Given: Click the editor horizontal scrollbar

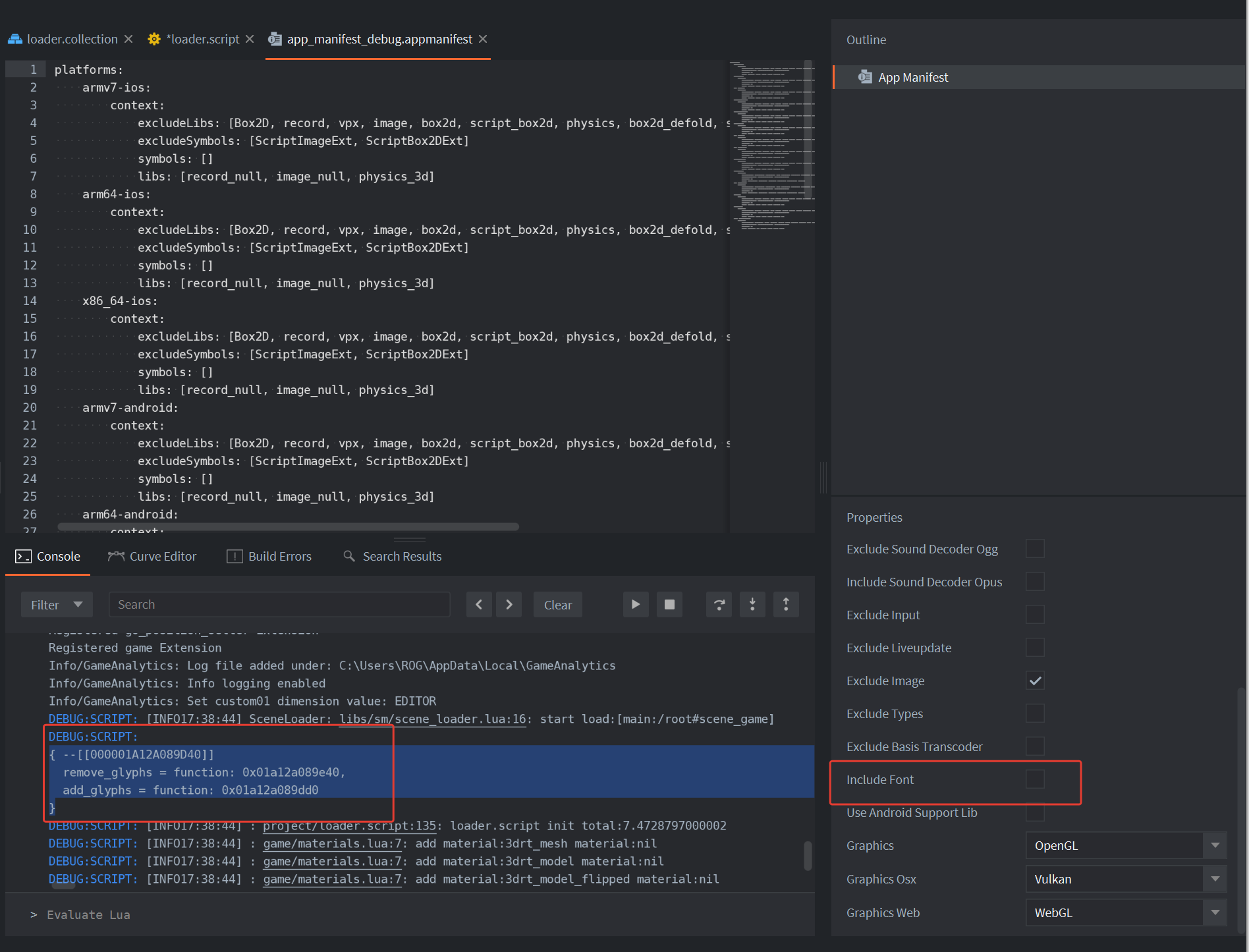Looking at the screenshot, I should (288, 526).
